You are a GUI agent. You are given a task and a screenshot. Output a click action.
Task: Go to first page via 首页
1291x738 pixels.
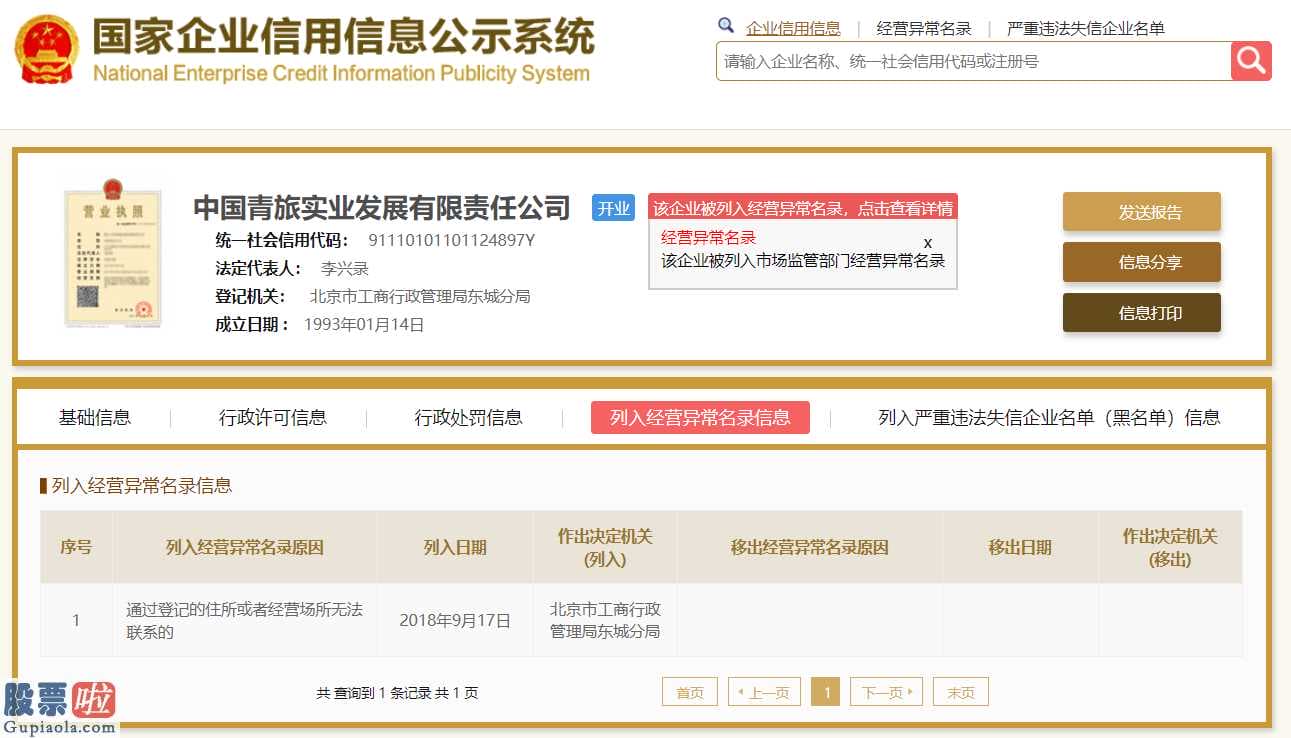(x=690, y=692)
